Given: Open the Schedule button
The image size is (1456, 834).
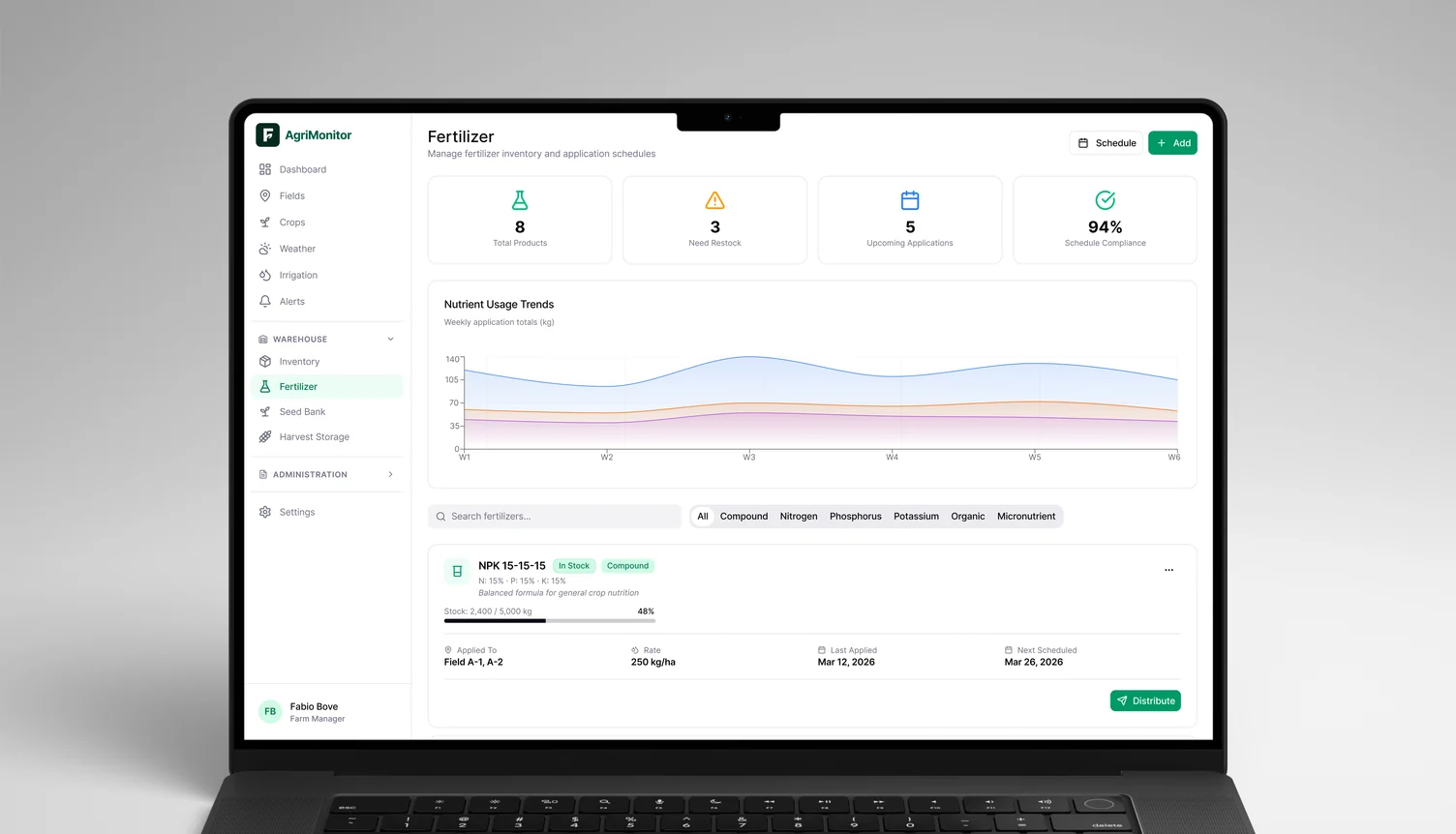Looking at the screenshot, I should point(1107,143).
